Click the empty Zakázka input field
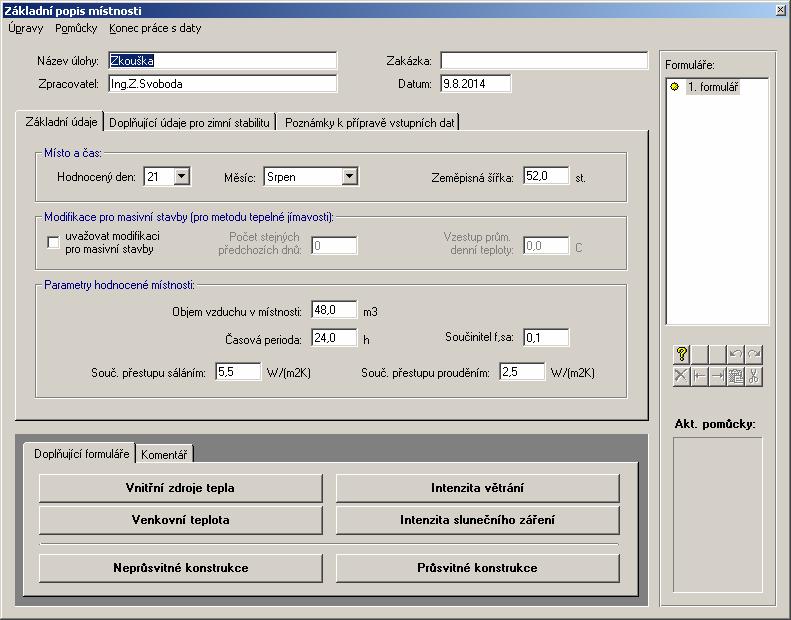This screenshot has width=791, height=620. 544,61
